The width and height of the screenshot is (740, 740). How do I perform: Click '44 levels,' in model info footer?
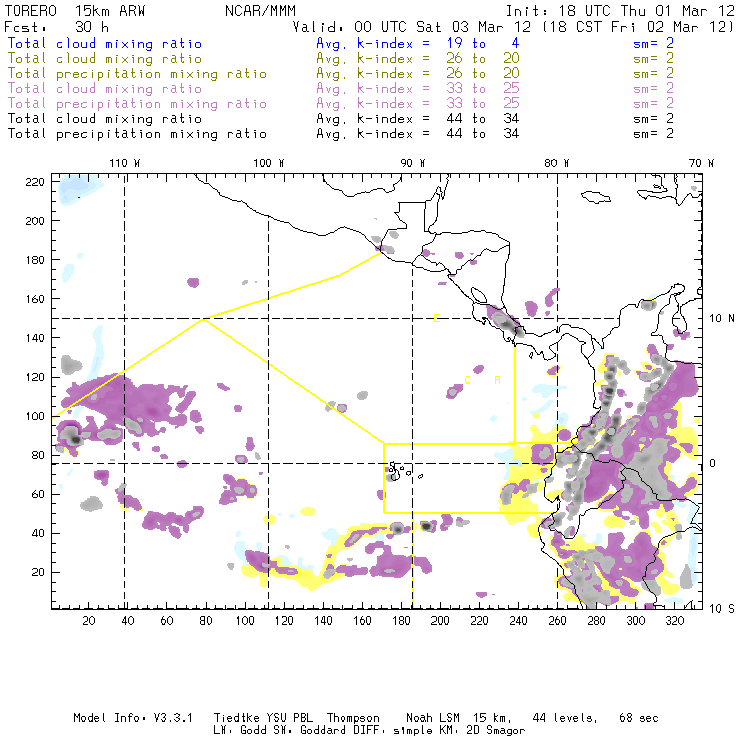565,718
